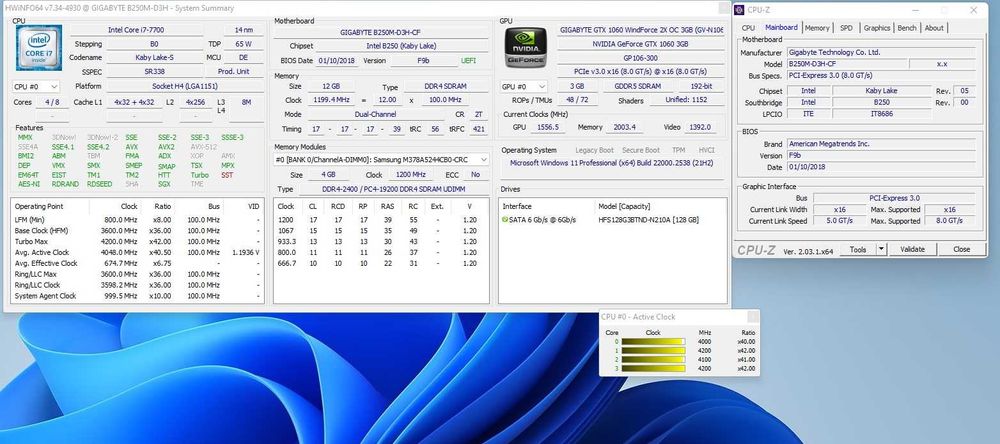1000x444 pixels.
Task: Select the HFS128G3BTND-N210A [128 GB] drive entry
Action: [649, 220]
